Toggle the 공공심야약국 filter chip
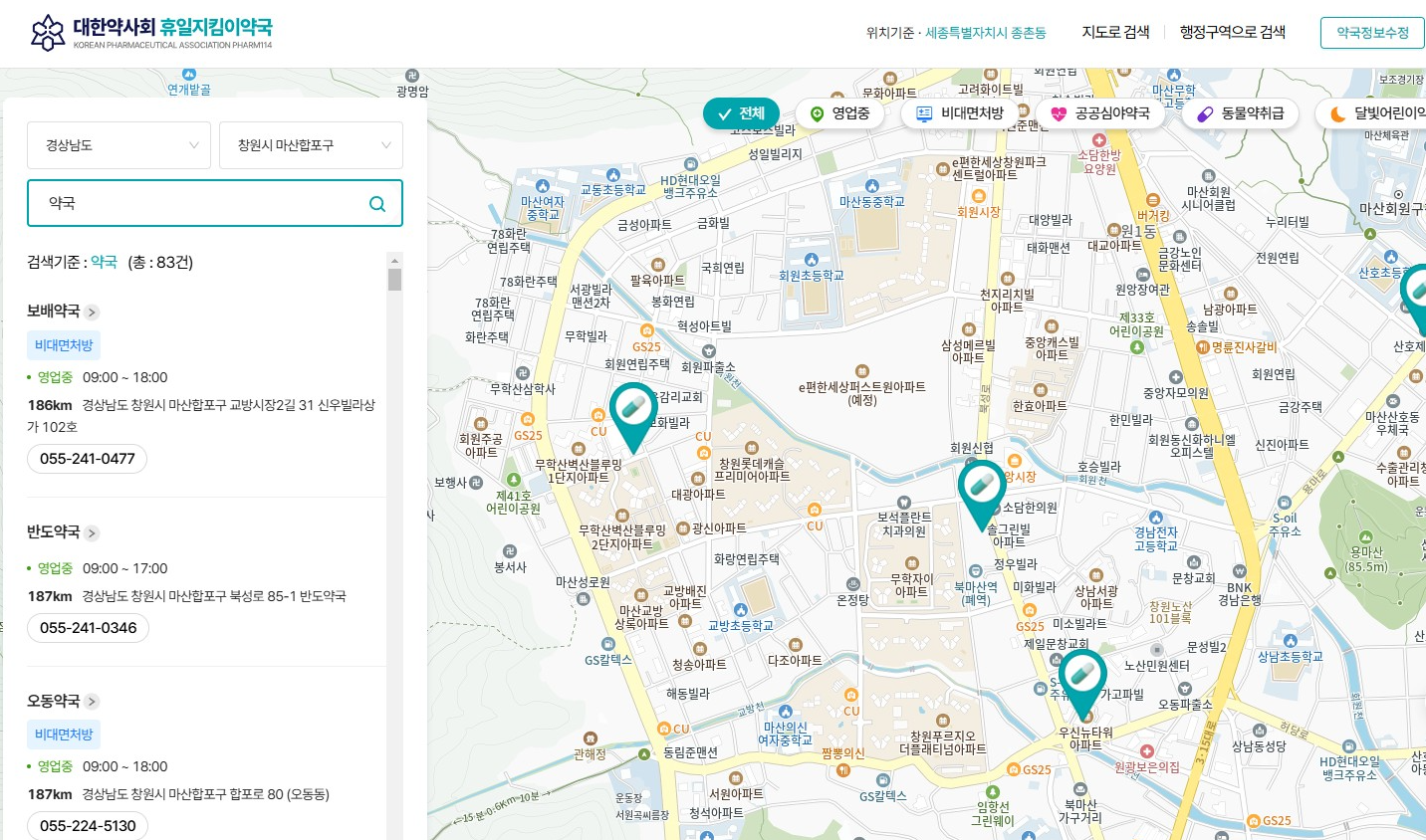This screenshot has width=1426, height=840. [1100, 113]
